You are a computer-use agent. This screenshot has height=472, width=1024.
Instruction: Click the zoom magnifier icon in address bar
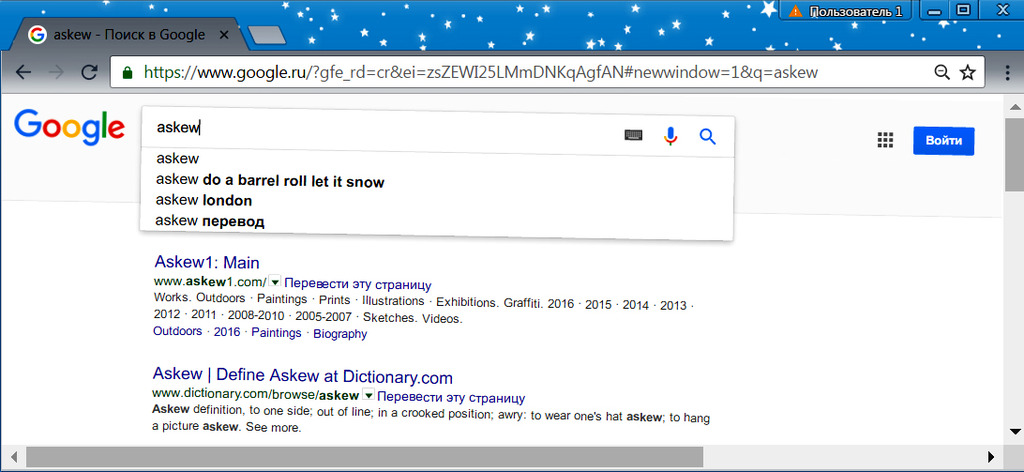click(x=942, y=72)
